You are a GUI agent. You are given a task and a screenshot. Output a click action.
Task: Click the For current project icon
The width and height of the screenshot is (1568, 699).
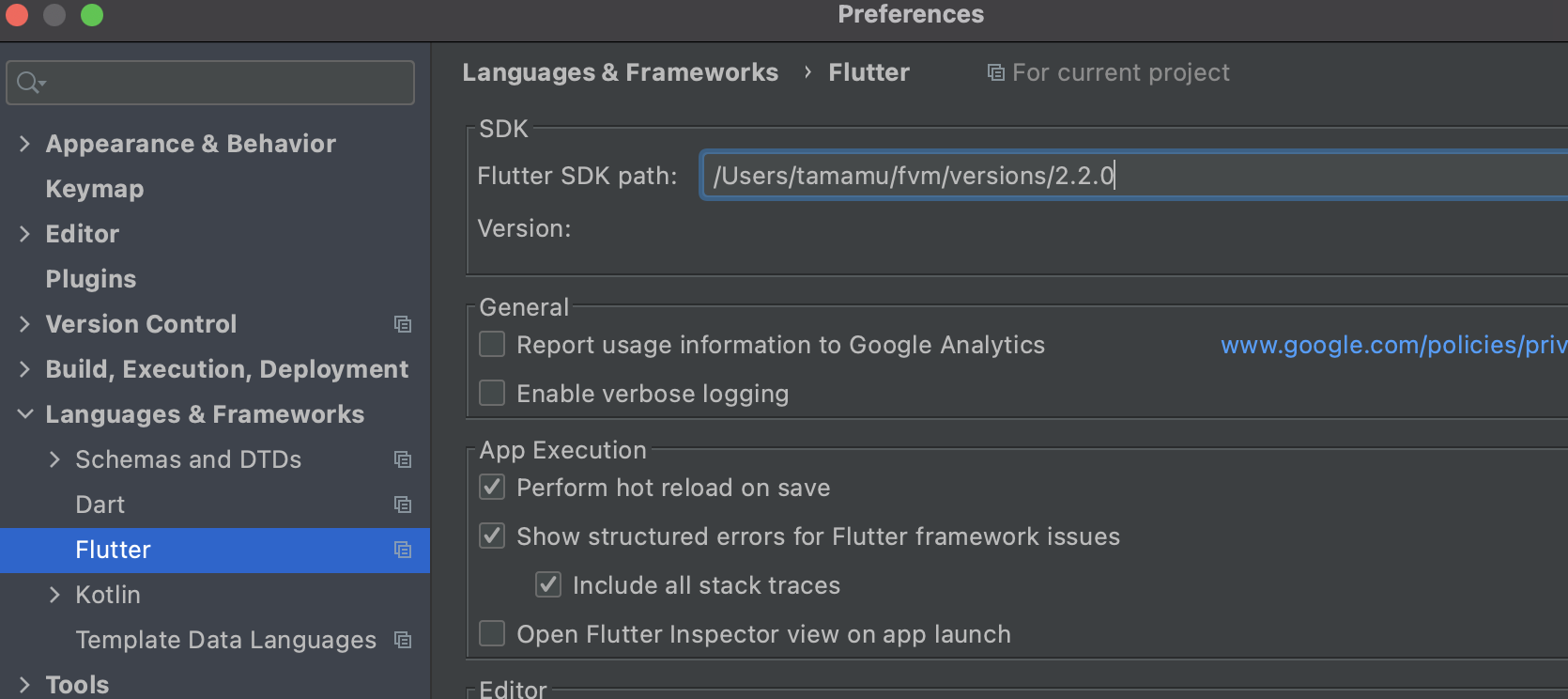995,72
